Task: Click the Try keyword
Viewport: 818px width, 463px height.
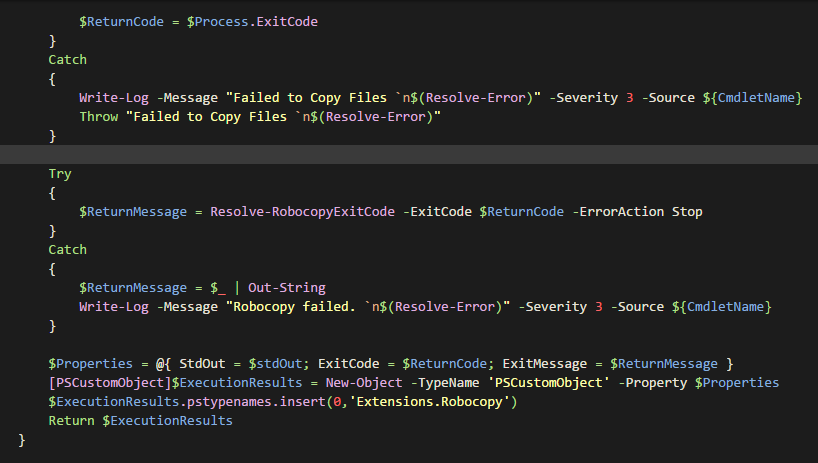Action: [60, 174]
